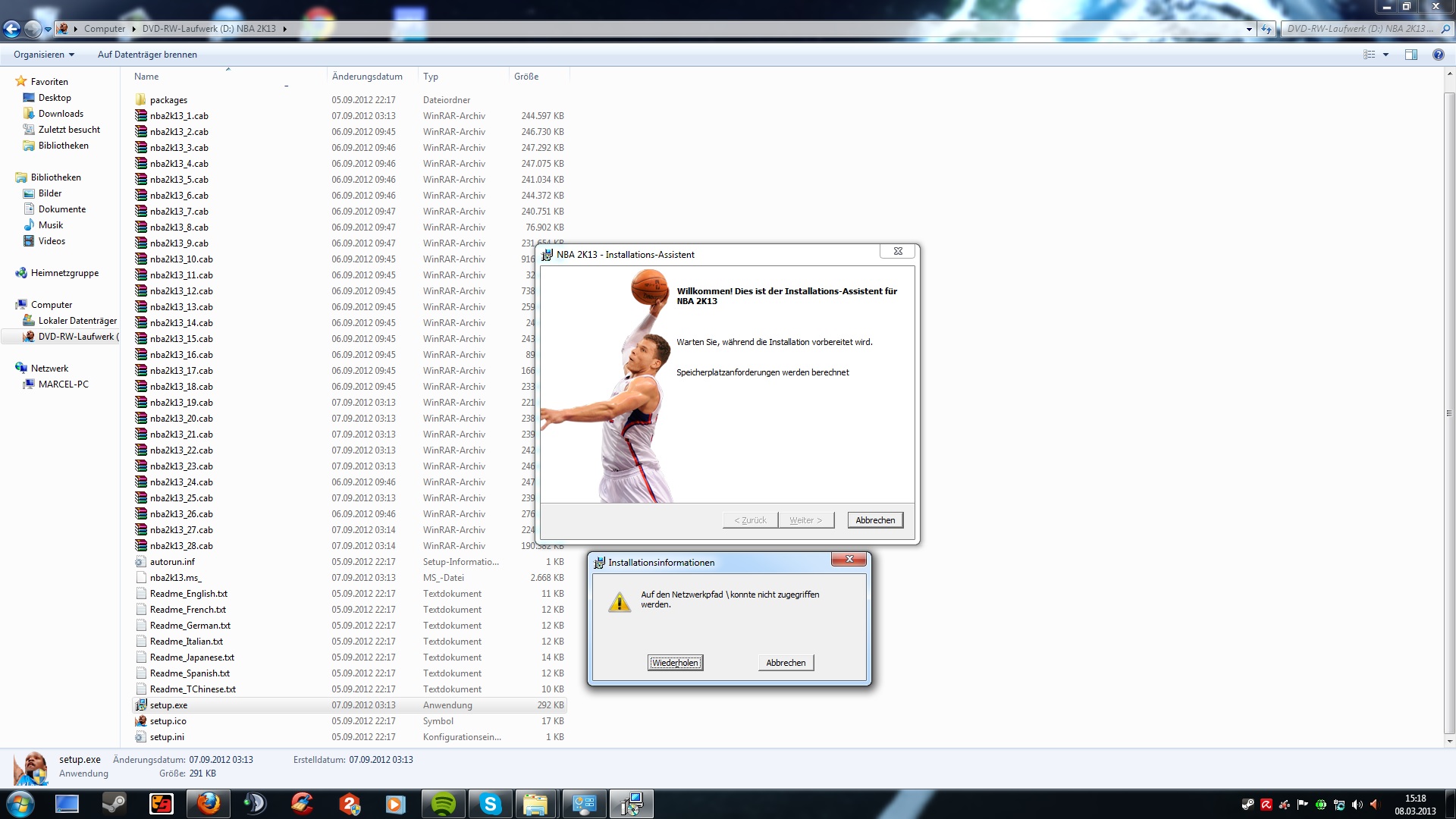Viewport: 1456px width, 819px height.
Task: Click the Skype taskbar icon
Action: [x=490, y=804]
